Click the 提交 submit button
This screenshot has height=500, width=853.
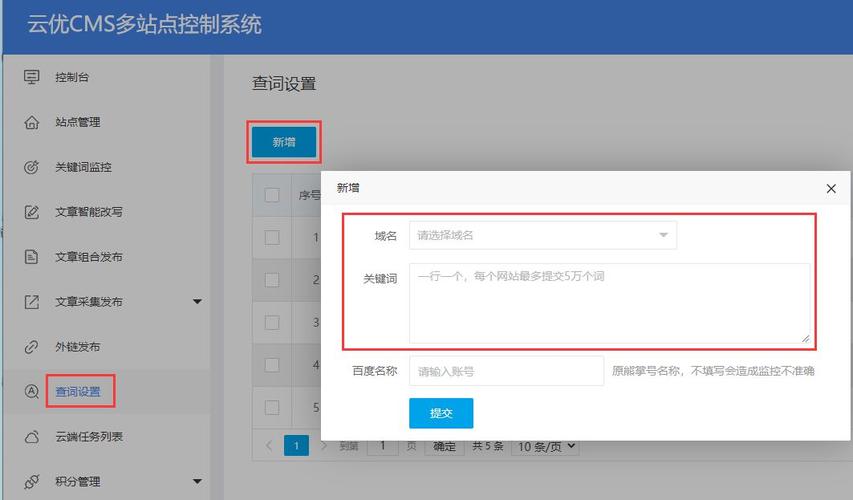(441, 413)
